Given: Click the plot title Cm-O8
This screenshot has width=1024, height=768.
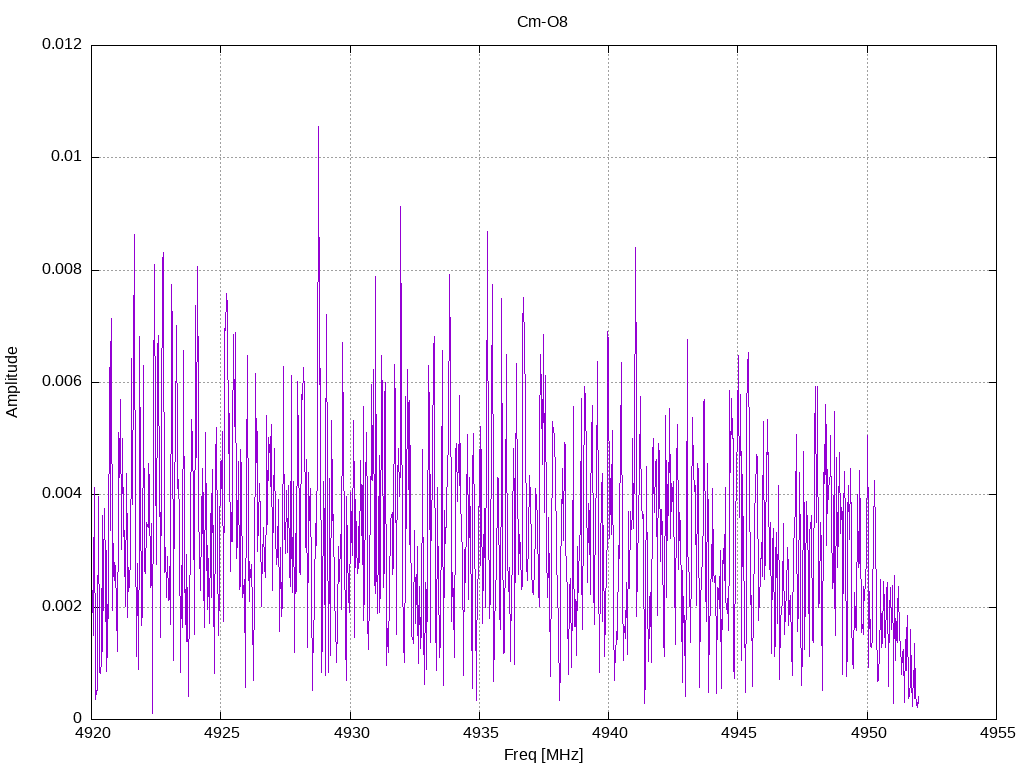Looking at the screenshot, I should click(x=542, y=22).
